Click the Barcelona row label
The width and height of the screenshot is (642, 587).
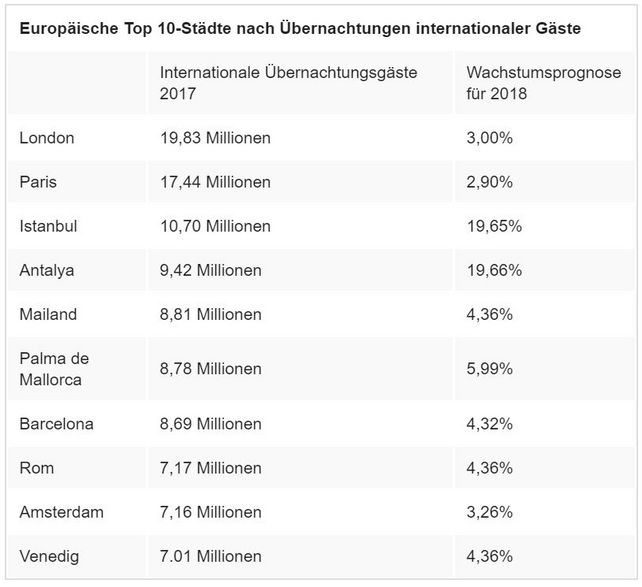tap(56, 424)
